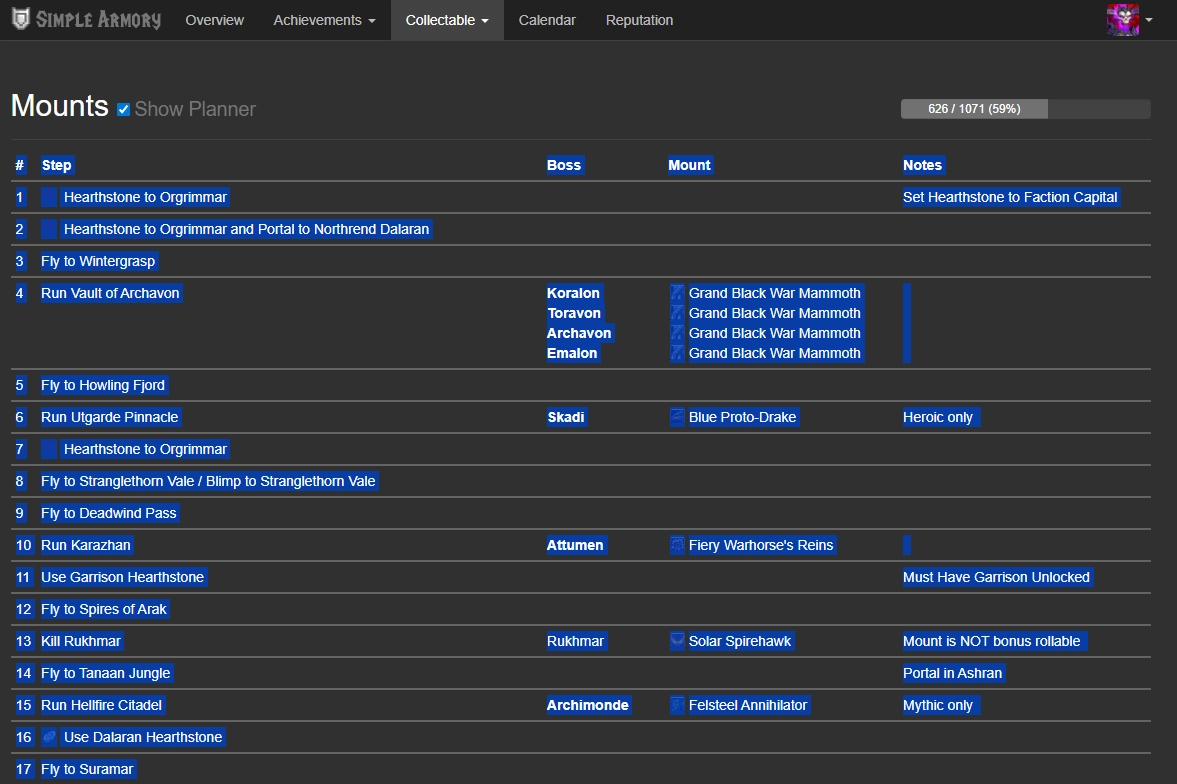Click the Mythic only note
Viewport: 1177px width, 784px height.
point(938,705)
